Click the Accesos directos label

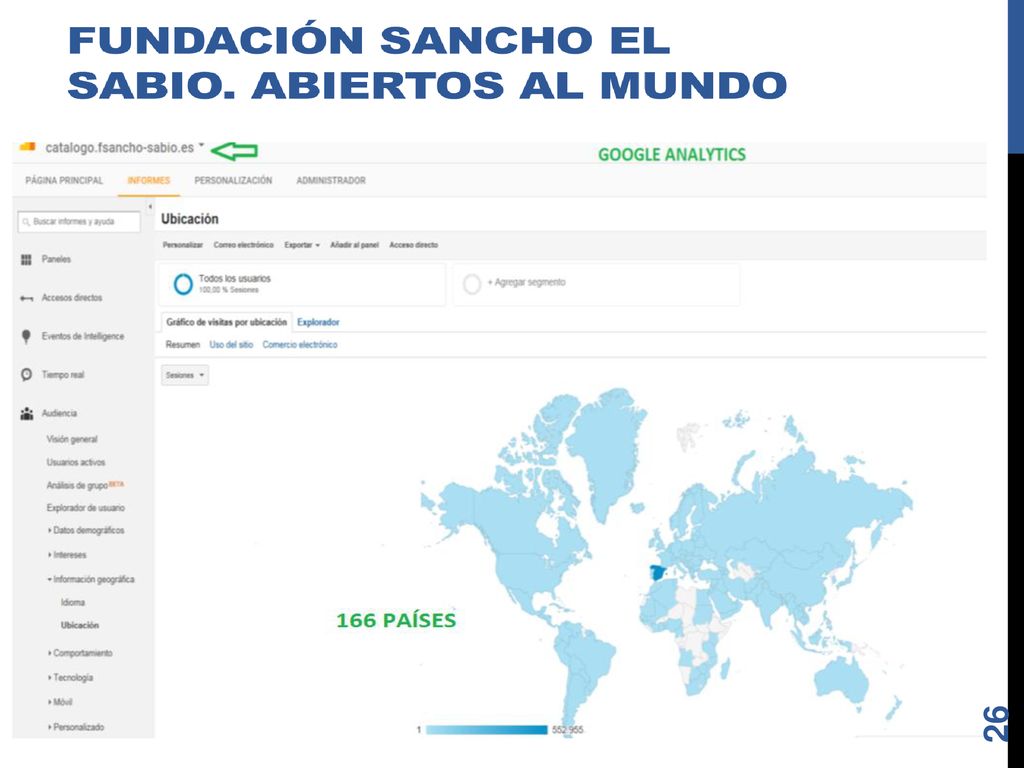[x=72, y=298]
